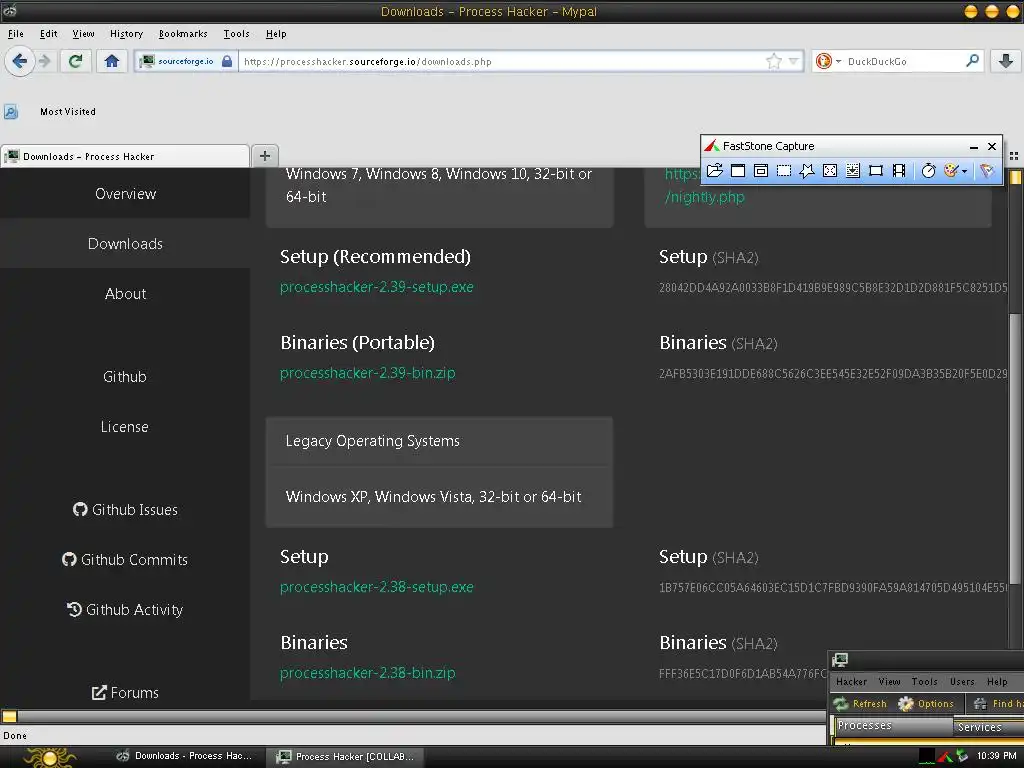Open URL history dropdown arrow
The width and height of the screenshot is (1024, 768).
click(x=793, y=61)
